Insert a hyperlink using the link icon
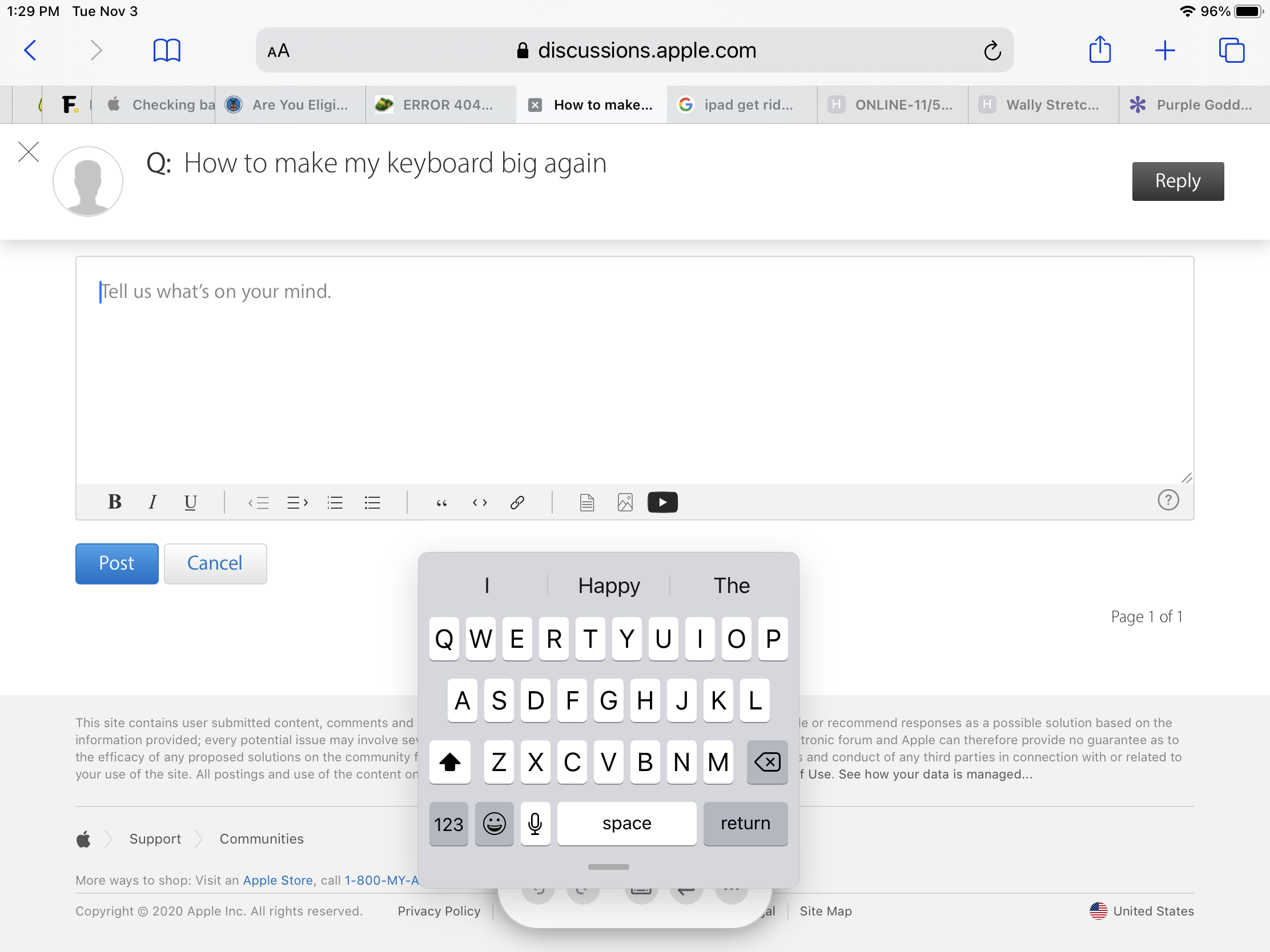This screenshot has width=1270, height=952. click(517, 502)
